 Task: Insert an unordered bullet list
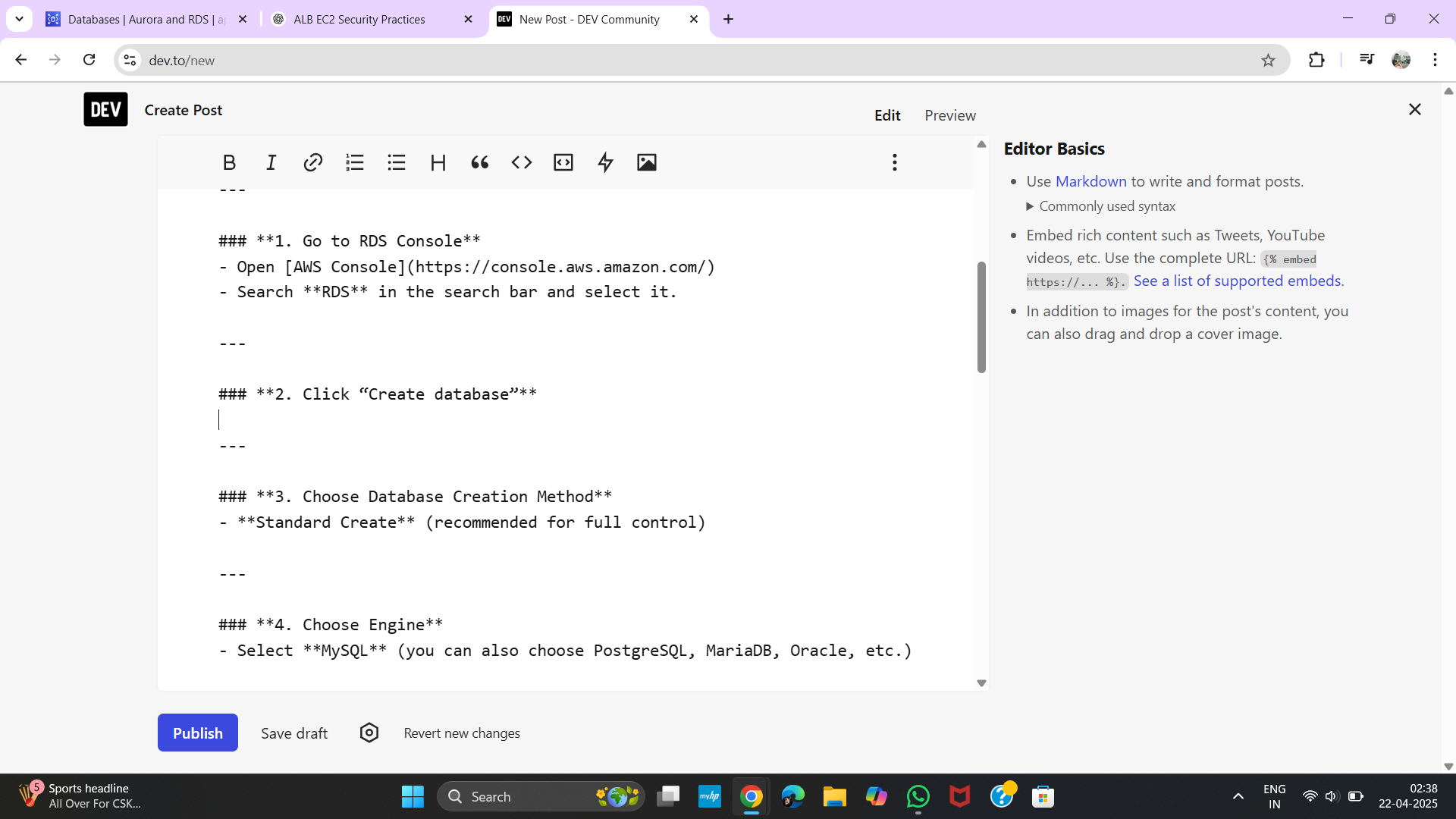pos(397,162)
